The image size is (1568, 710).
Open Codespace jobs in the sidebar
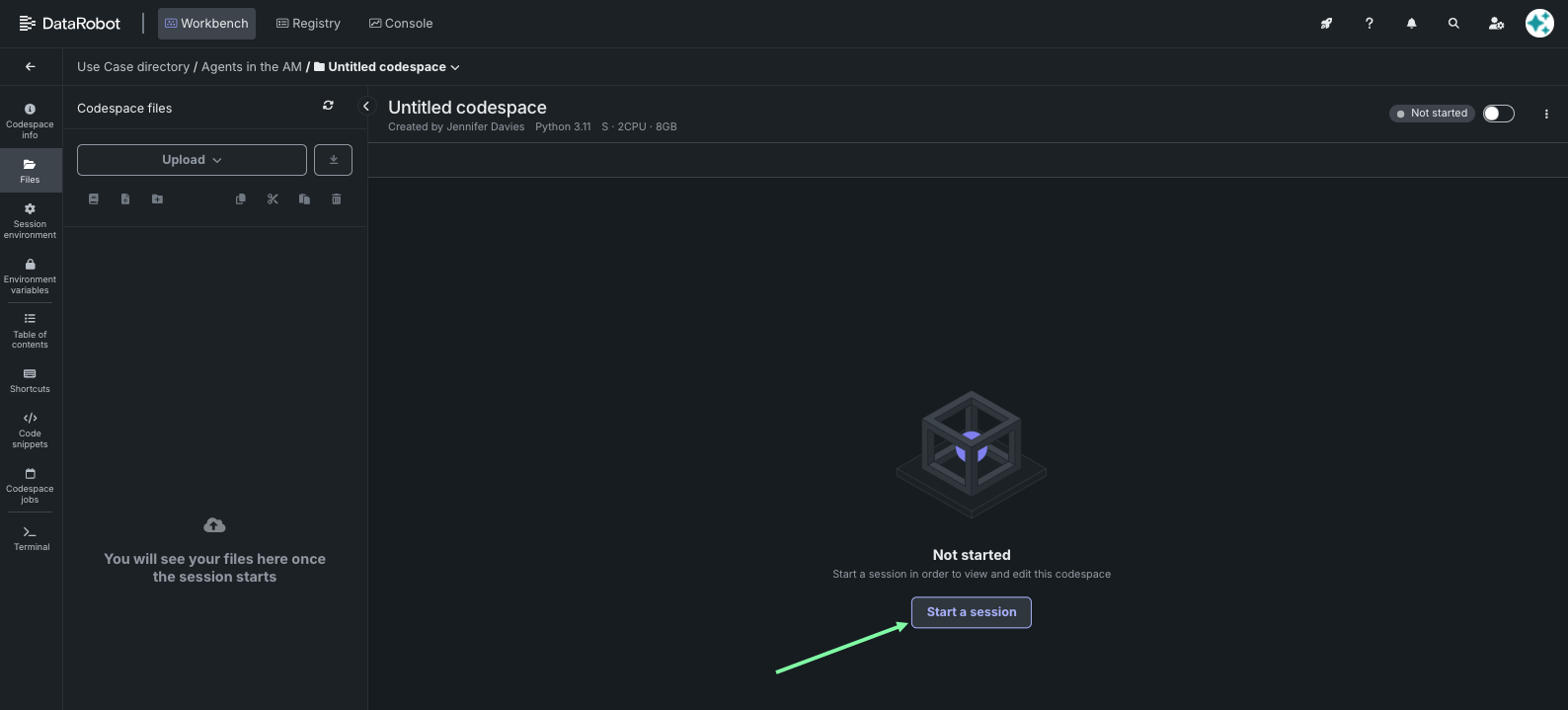tap(30, 485)
